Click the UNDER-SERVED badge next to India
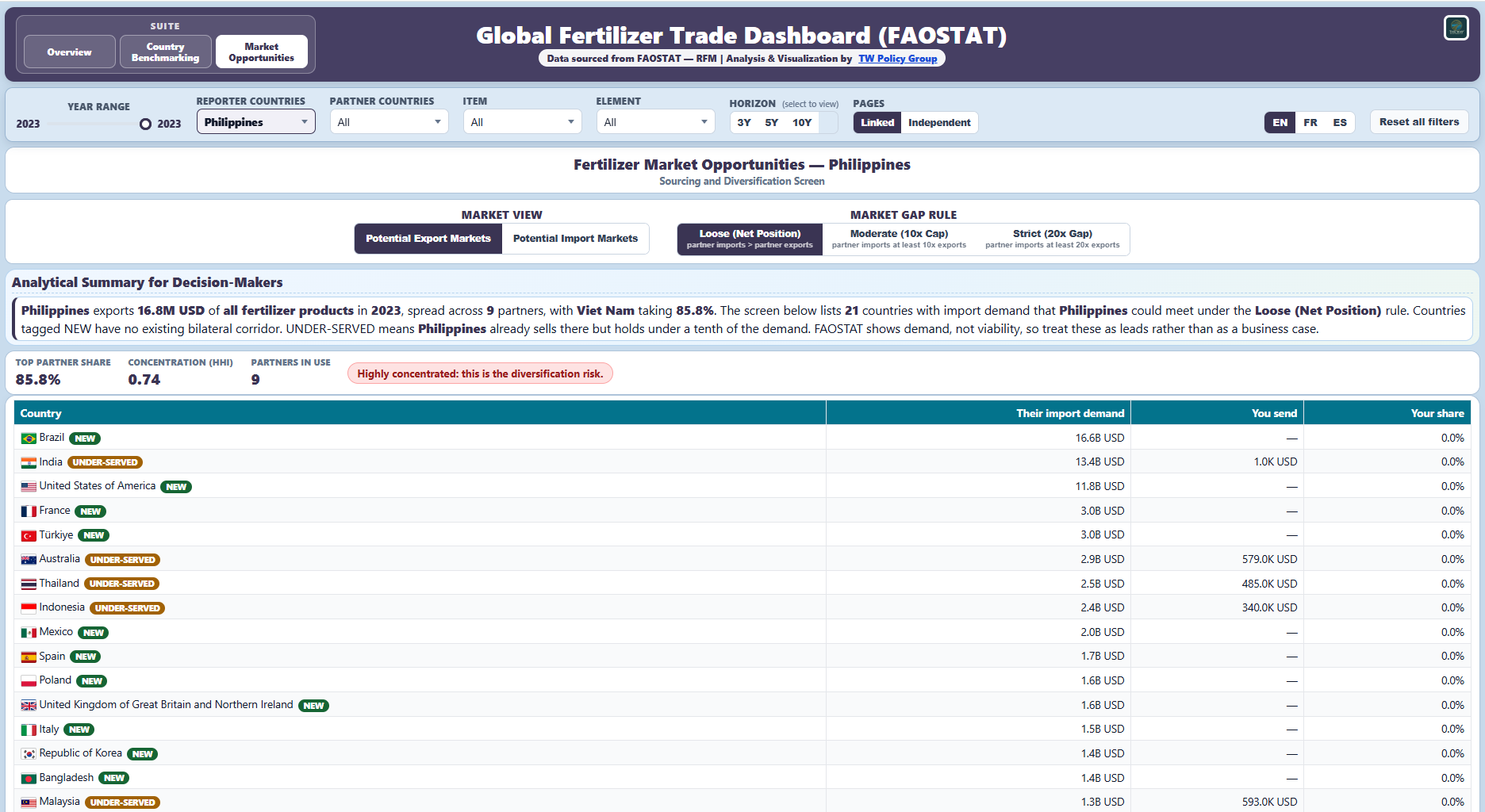The image size is (1485, 812). pos(106,462)
